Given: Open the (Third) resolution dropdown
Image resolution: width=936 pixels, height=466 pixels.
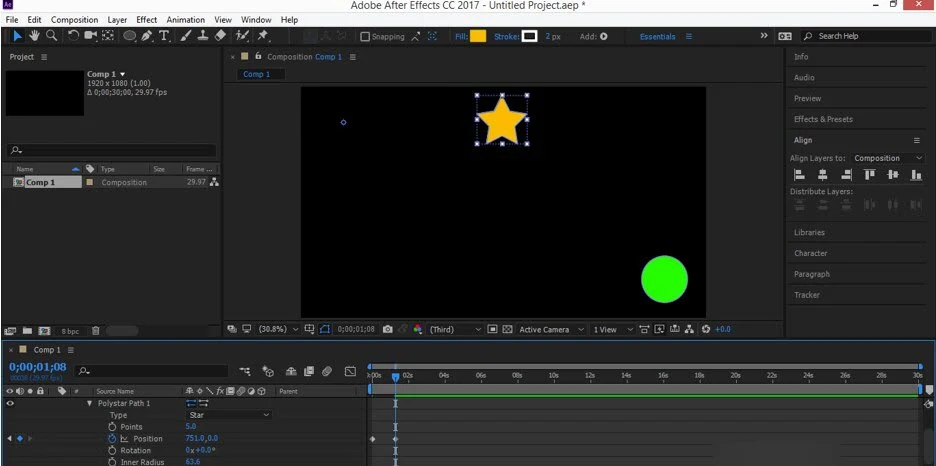Looking at the screenshot, I should pos(455,329).
